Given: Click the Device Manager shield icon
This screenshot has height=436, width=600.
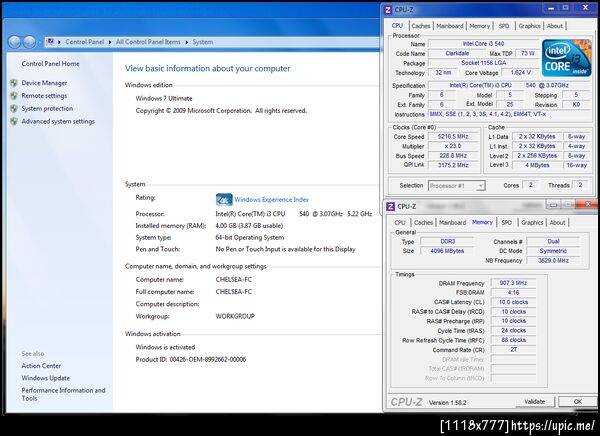Looking at the screenshot, I should click(14, 83).
